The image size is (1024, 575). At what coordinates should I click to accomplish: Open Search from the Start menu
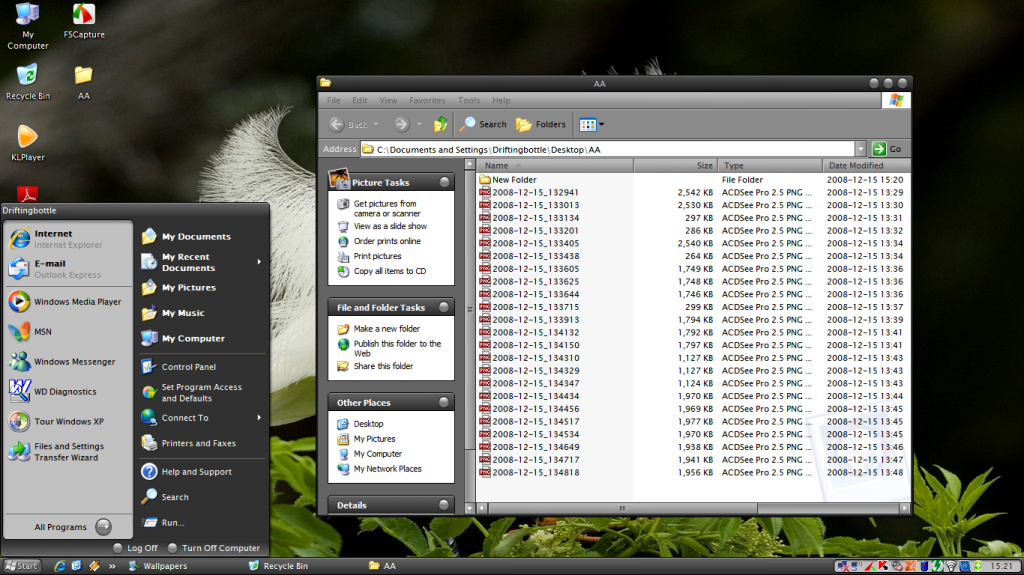pos(202,497)
